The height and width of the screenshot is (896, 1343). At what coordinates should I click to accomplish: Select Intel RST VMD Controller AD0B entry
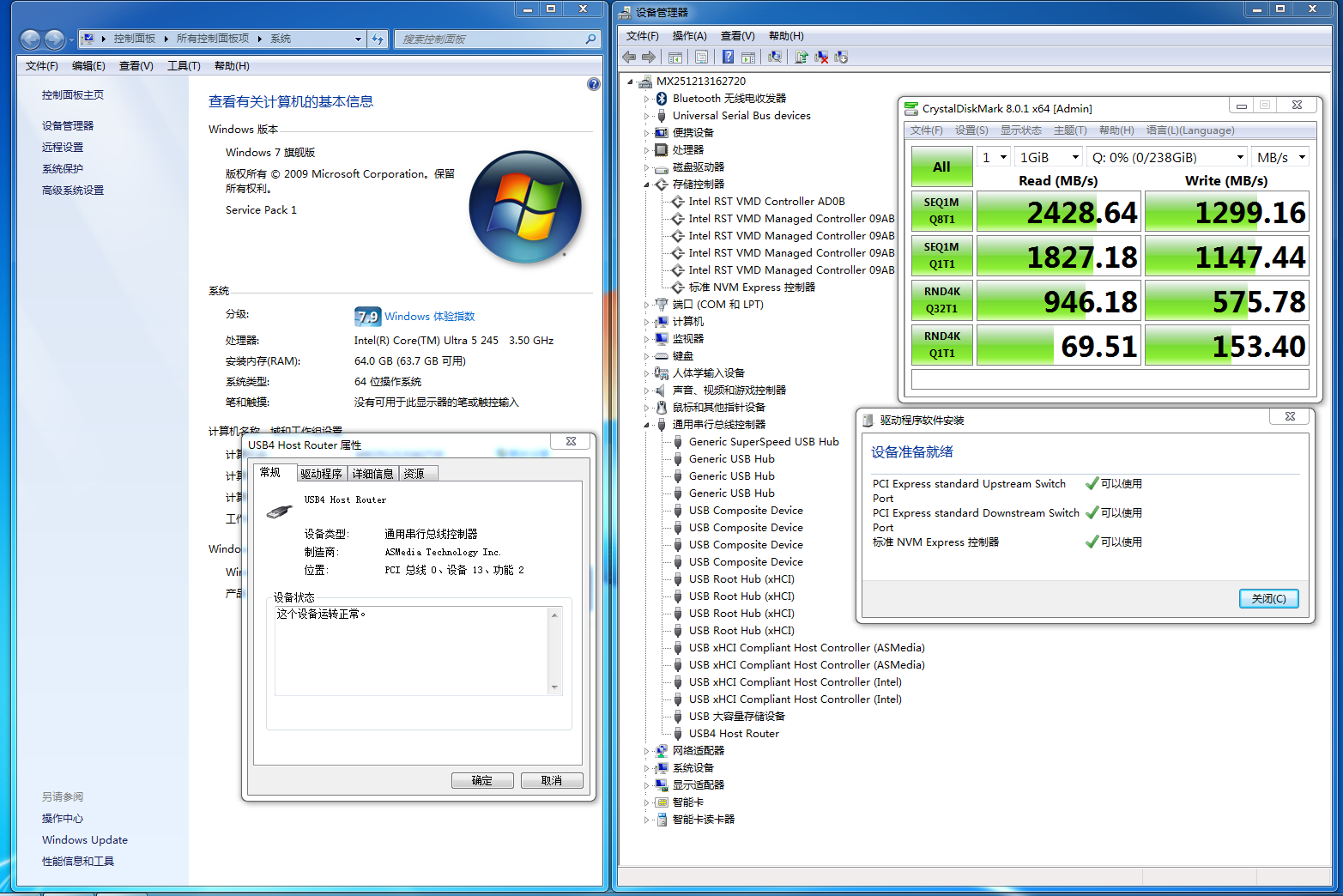(x=766, y=202)
